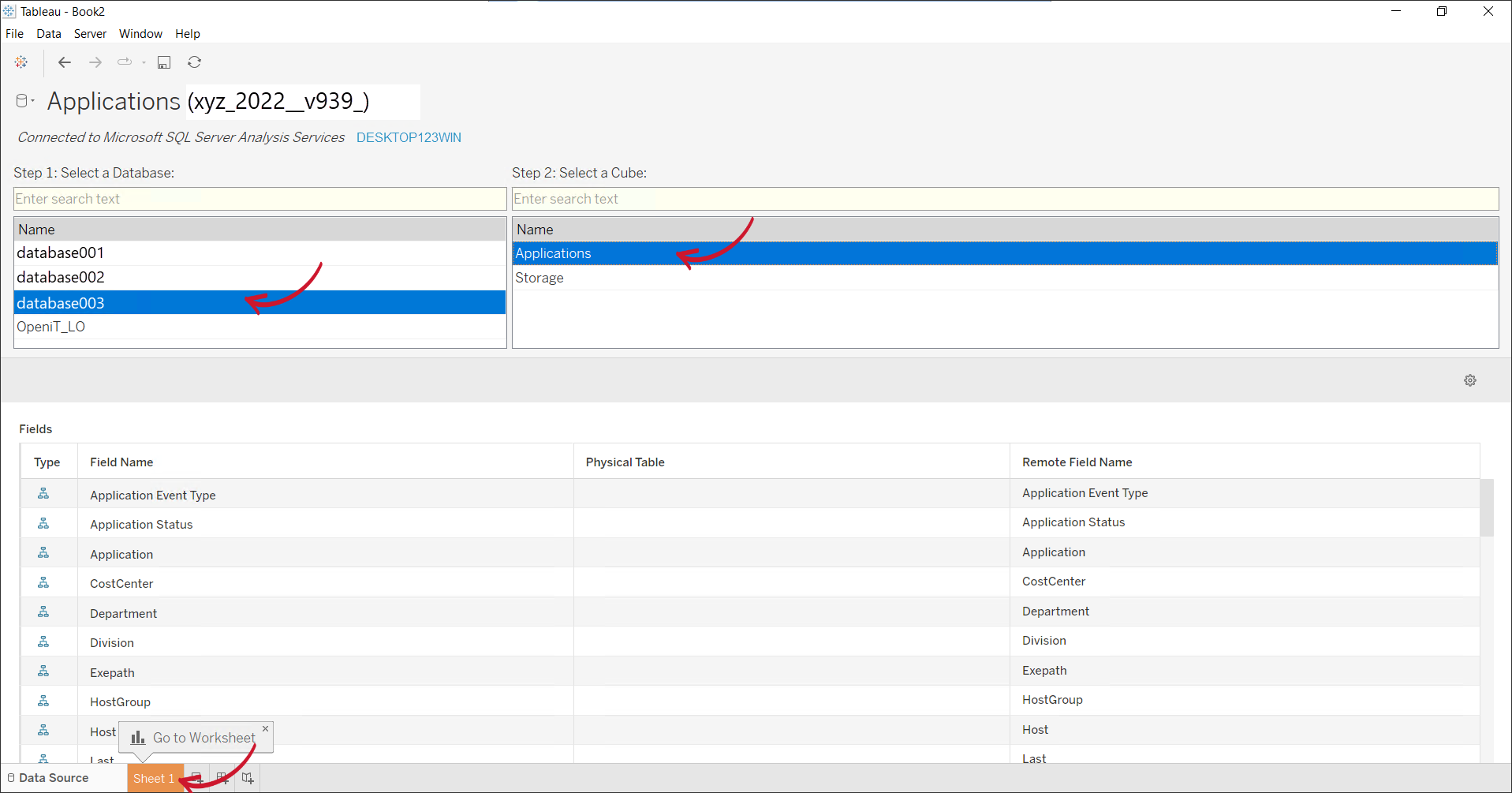This screenshot has width=1512, height=793.
Task: Click the undo back arrow
Action: pyautogui.click(x=64, y=62)
